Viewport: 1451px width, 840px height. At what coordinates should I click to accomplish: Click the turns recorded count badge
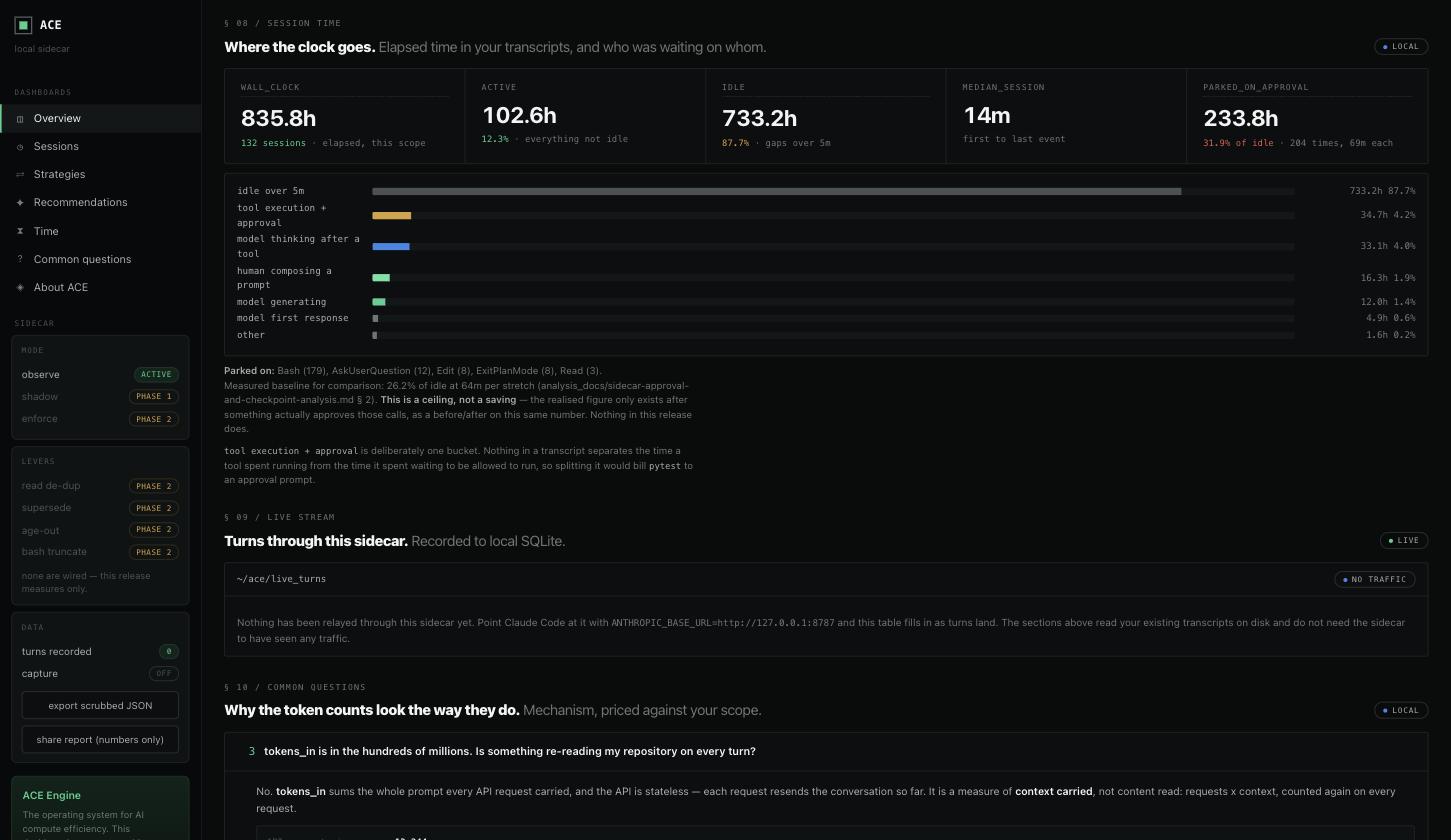pos(169,651)
